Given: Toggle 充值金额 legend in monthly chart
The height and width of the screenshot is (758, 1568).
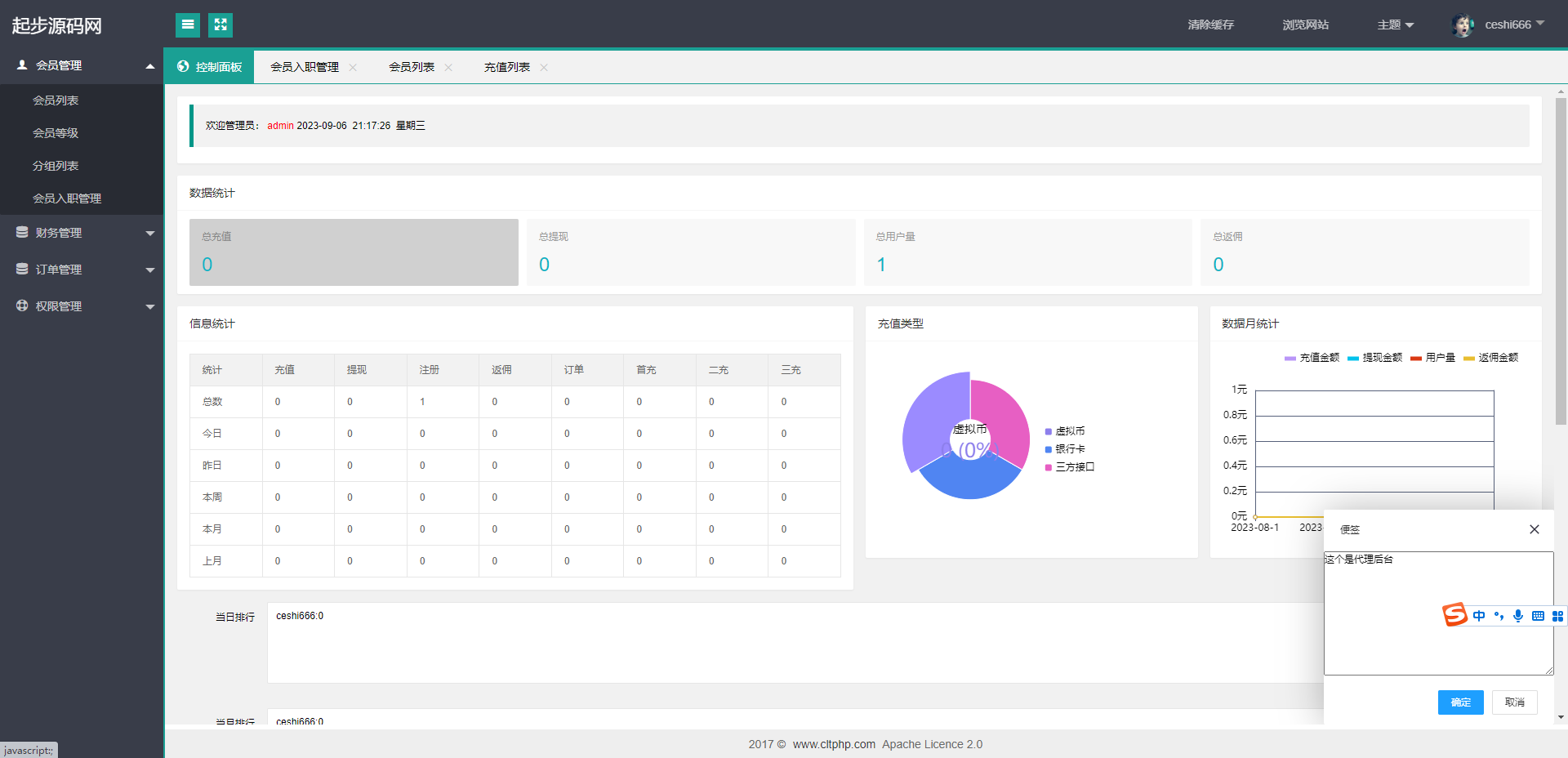Looking at the screenshot, I should coord(1312,358).
